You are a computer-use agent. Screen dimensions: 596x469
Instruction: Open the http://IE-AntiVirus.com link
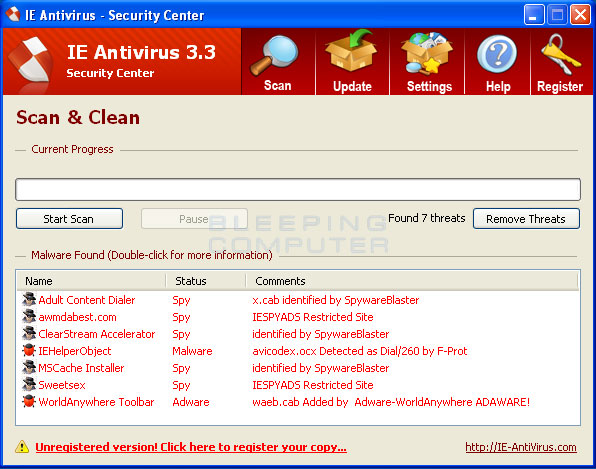[x=521, y=447]
